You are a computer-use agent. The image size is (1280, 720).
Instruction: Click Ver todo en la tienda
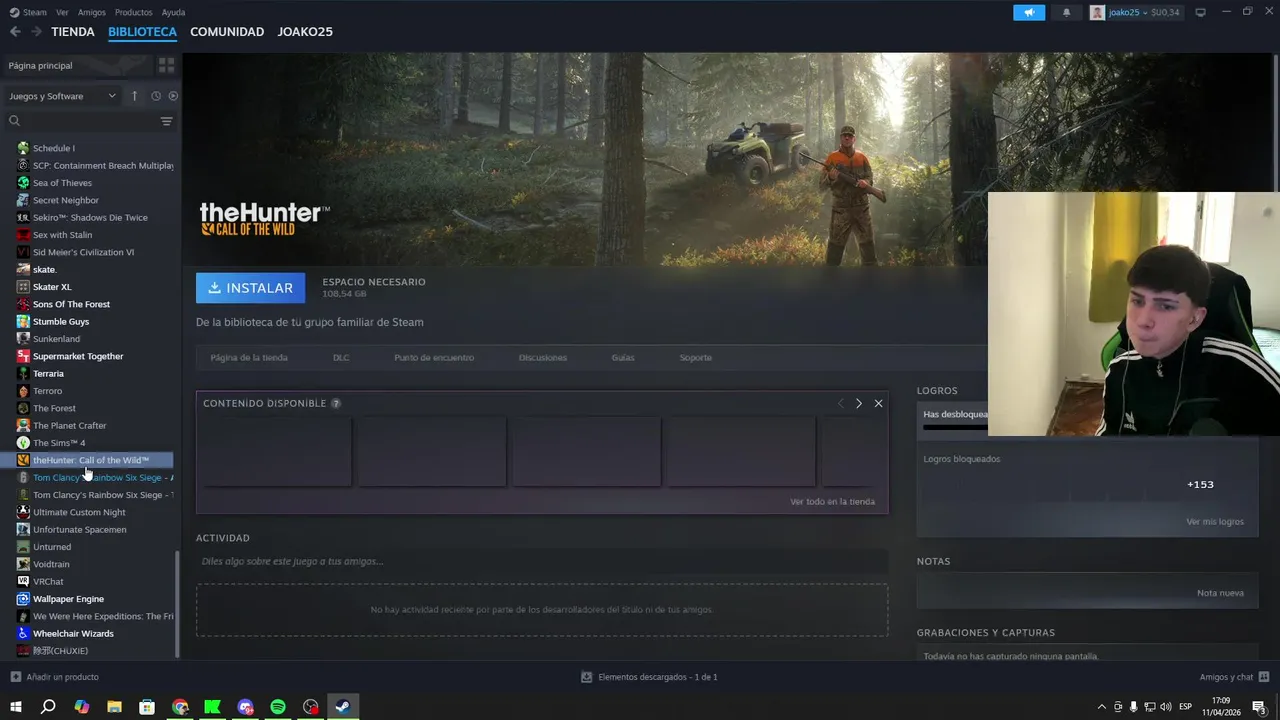(x=832, y=501)
